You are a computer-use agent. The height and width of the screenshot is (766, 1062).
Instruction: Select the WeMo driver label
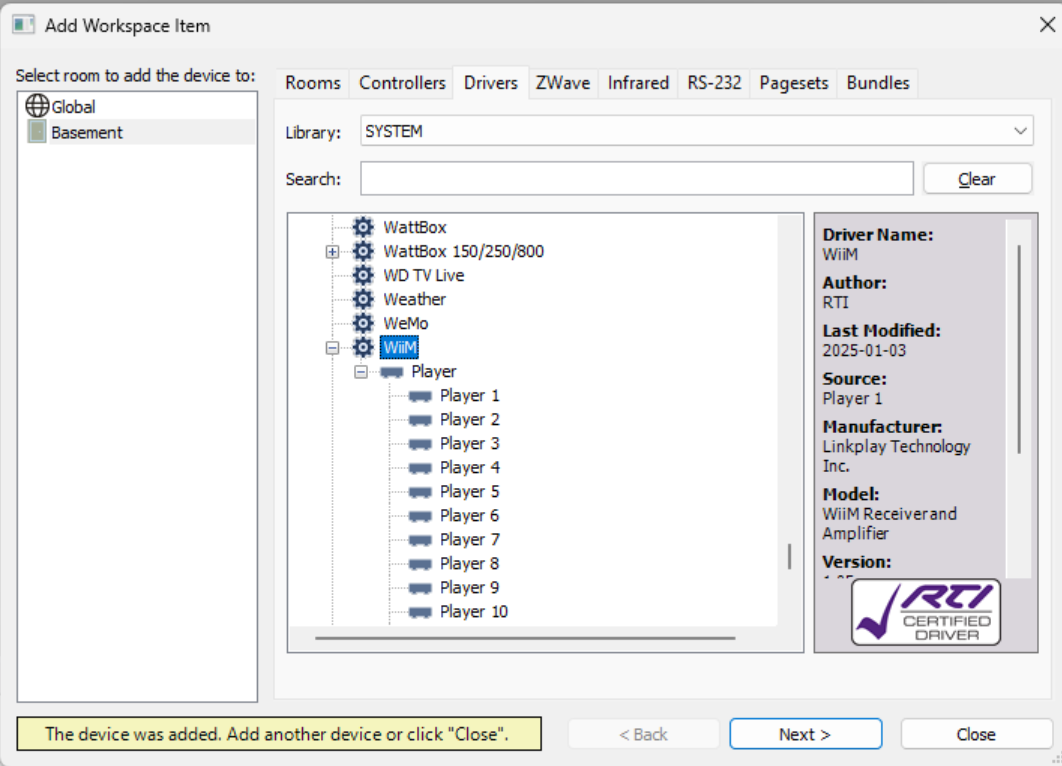pyautogui.click(x=405, y=323)
